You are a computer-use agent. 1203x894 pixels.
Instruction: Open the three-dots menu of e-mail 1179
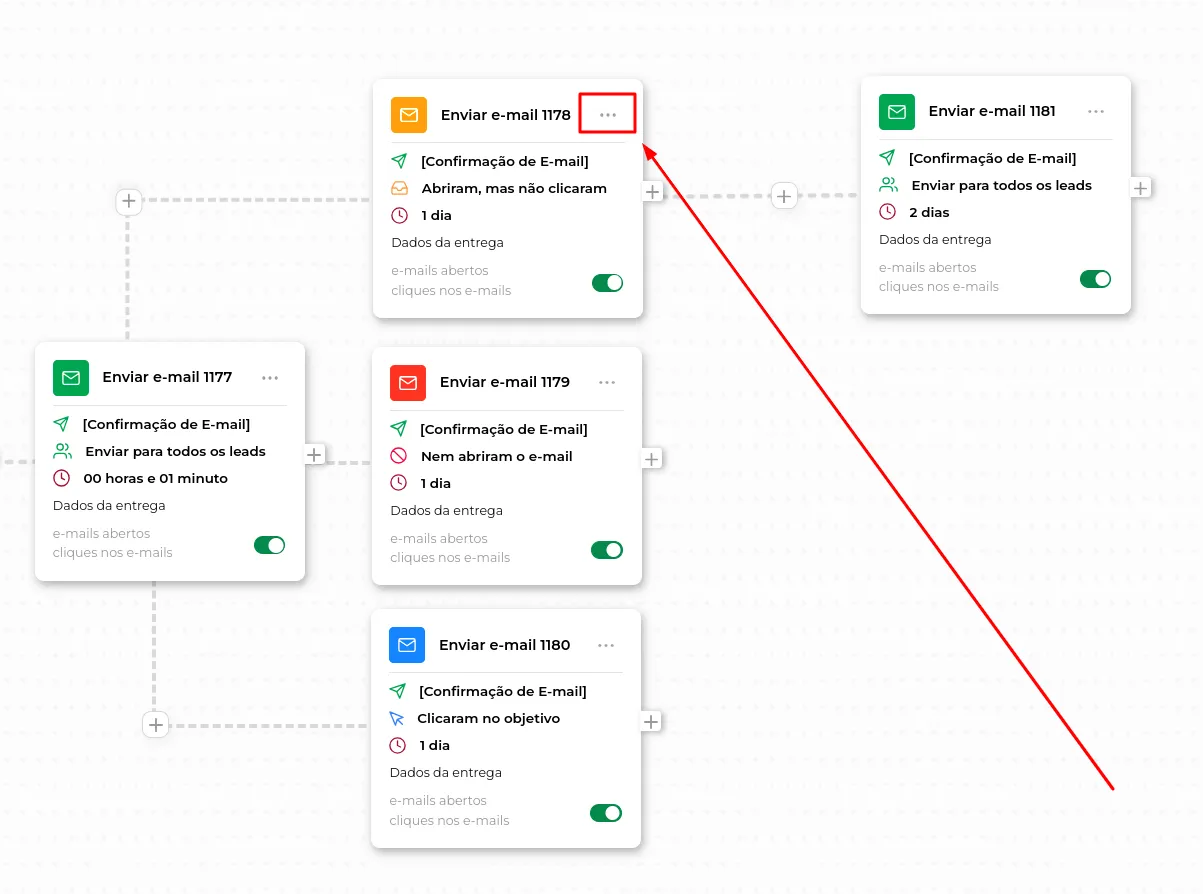pos(607,382)
